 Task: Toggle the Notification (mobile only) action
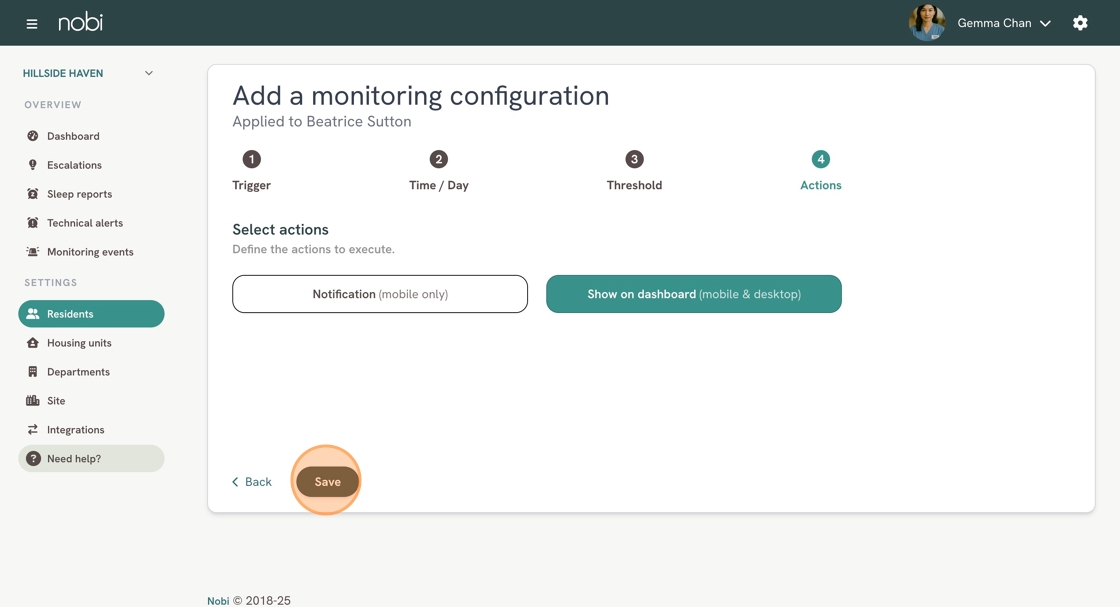[380, 294]
